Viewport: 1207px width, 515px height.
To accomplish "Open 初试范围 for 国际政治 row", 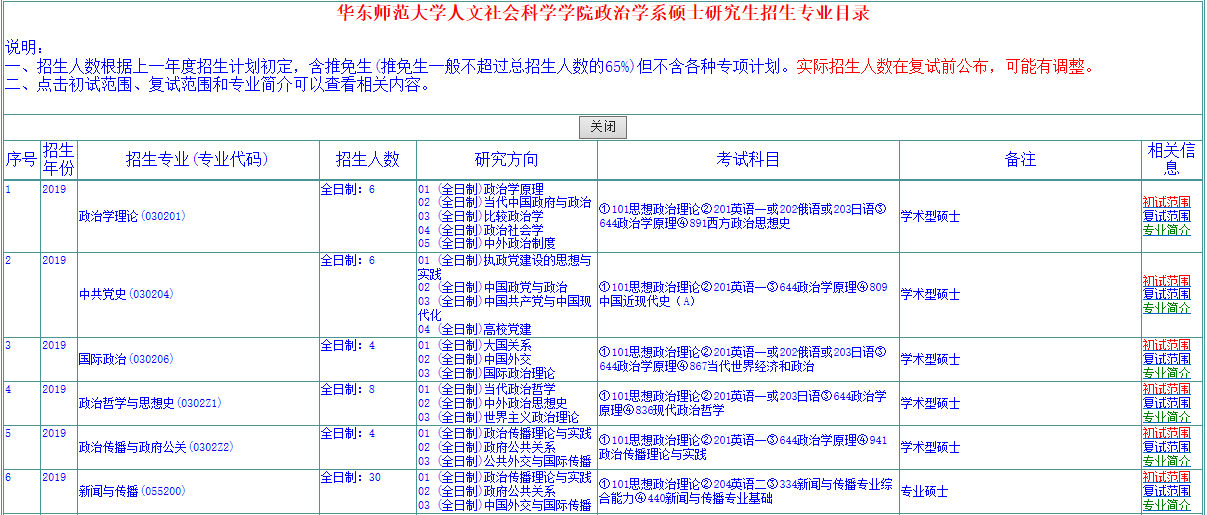I will [1166, 346].
